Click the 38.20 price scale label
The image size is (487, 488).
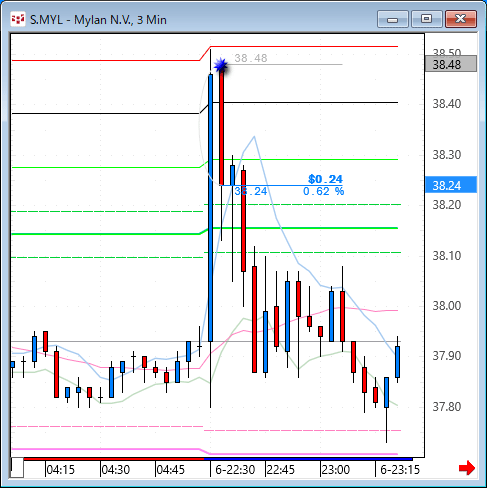[447, 205]
